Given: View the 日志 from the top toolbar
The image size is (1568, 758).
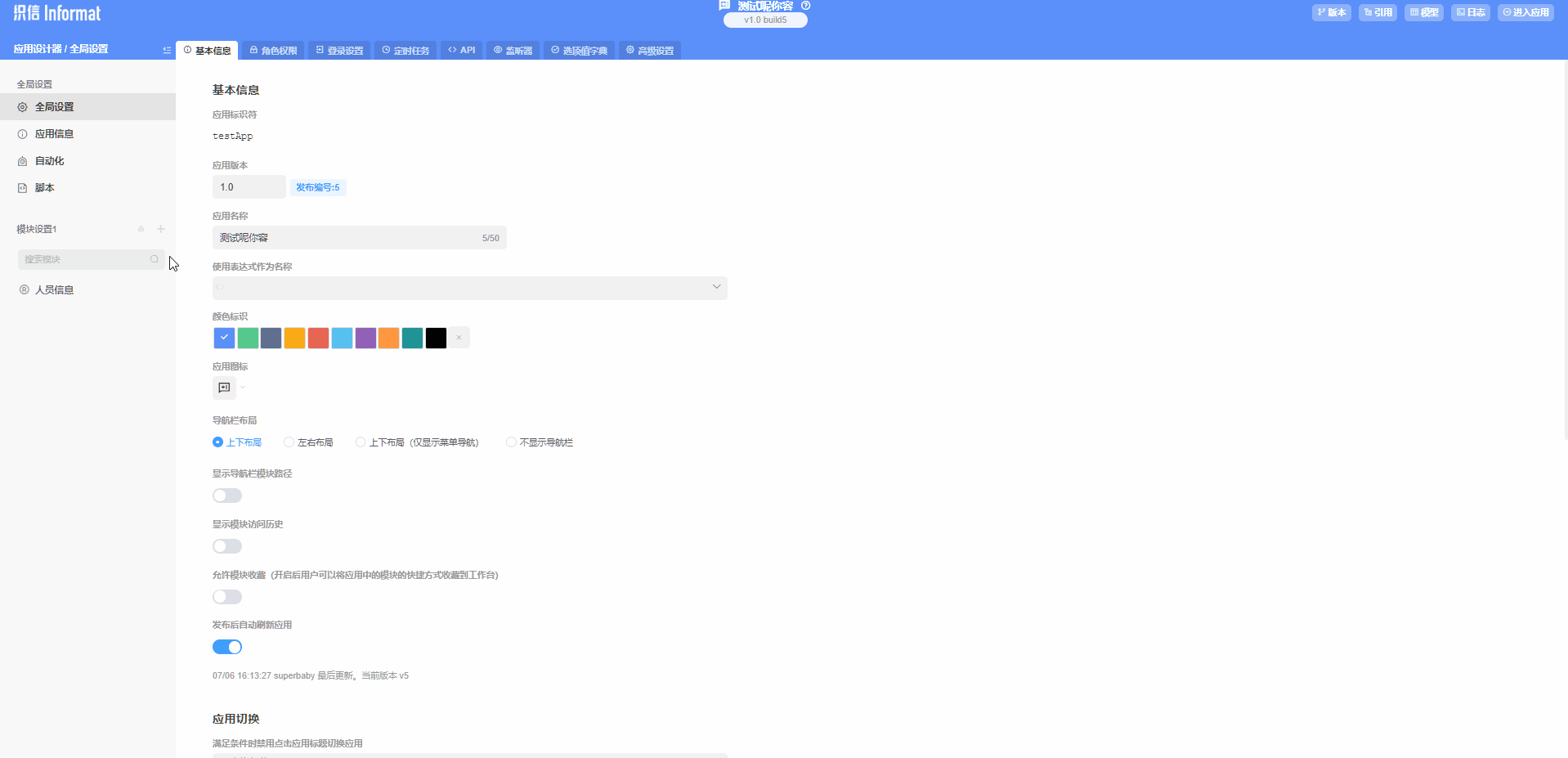Looking at the screenshot, I should pyautogui.click(x=1471, y=12).
